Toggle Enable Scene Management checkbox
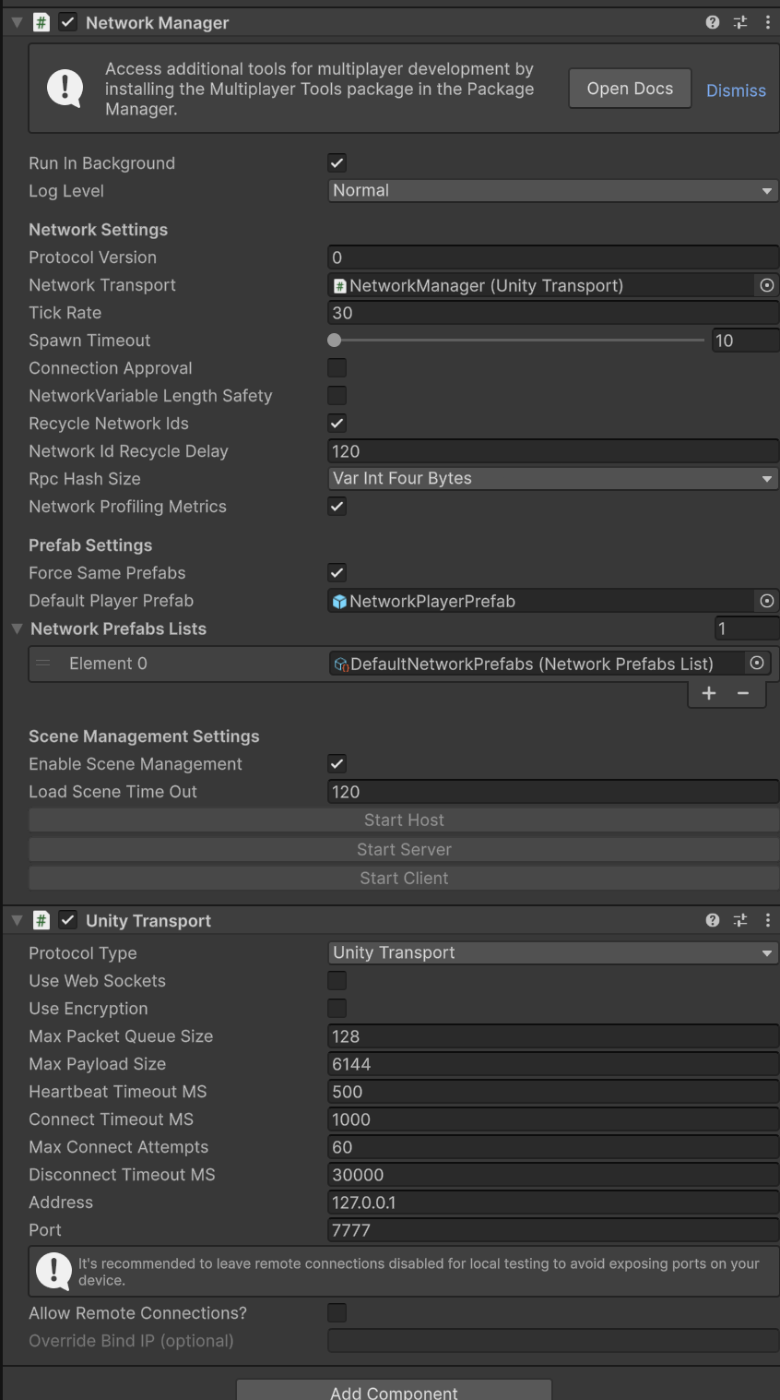 point(338,765)
